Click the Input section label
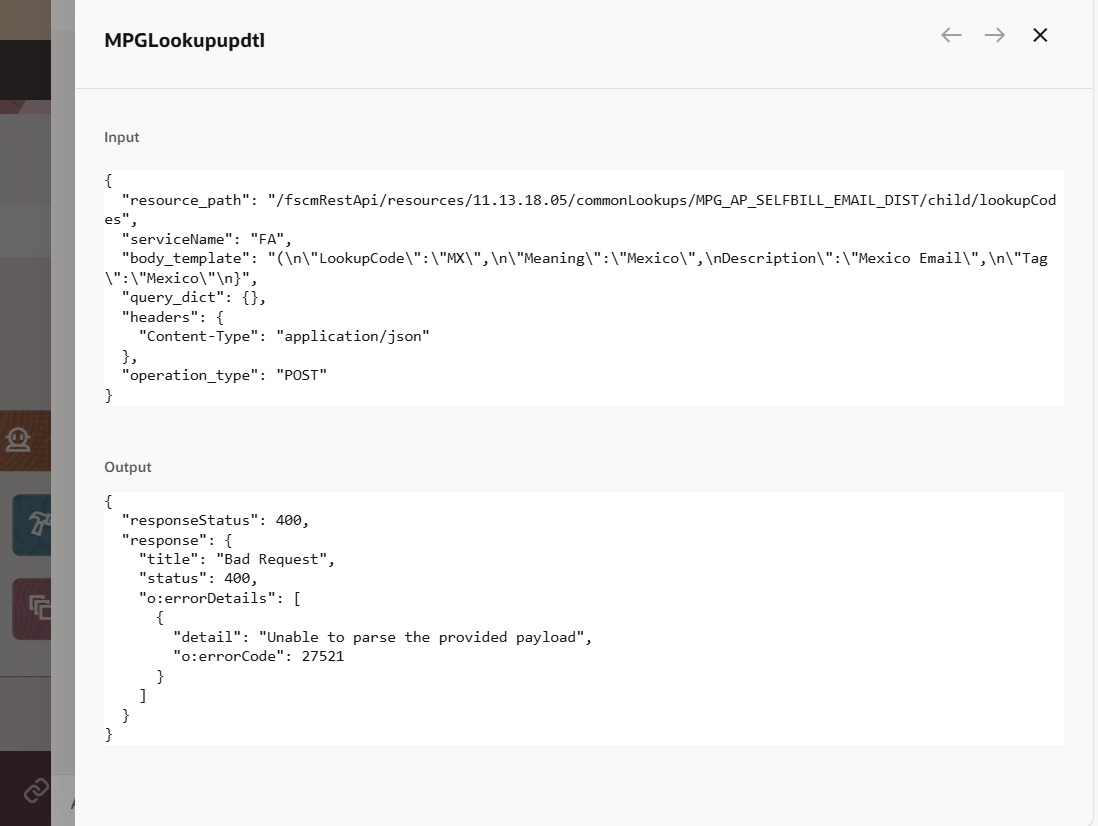1098x826 pixels. point(122,137)
